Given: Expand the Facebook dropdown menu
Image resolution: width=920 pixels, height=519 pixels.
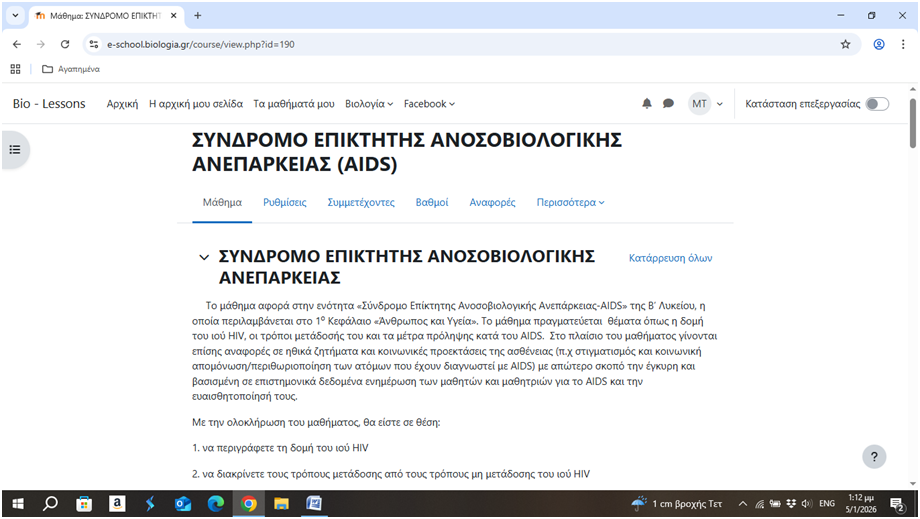Looking at the screenshot, I should tap(429, 104).
